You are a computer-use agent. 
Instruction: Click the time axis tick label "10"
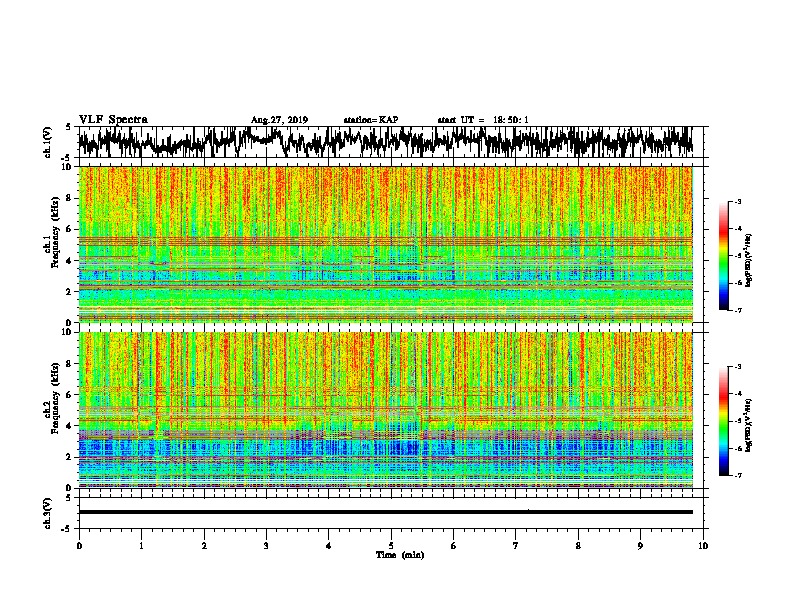pos(703,546)
